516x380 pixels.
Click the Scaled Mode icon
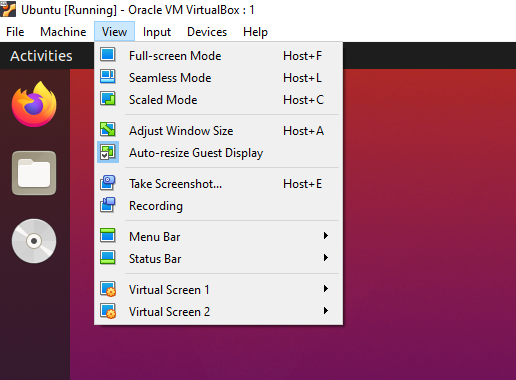pyautogui.click(x=108, y=99)
